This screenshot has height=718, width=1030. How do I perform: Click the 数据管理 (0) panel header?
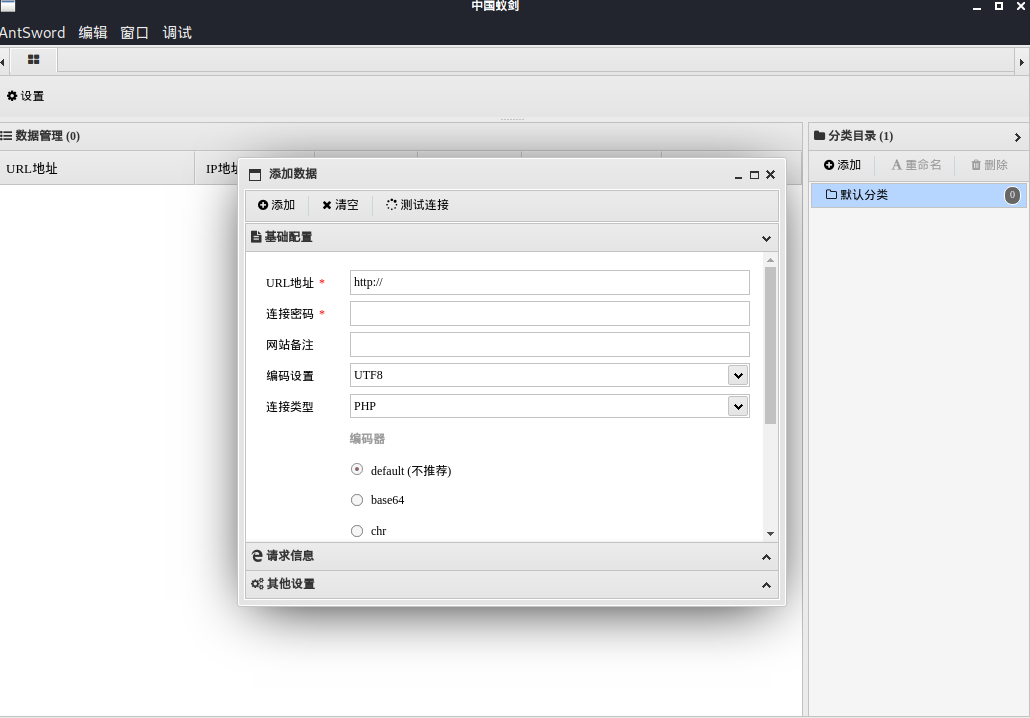point(401,136)
